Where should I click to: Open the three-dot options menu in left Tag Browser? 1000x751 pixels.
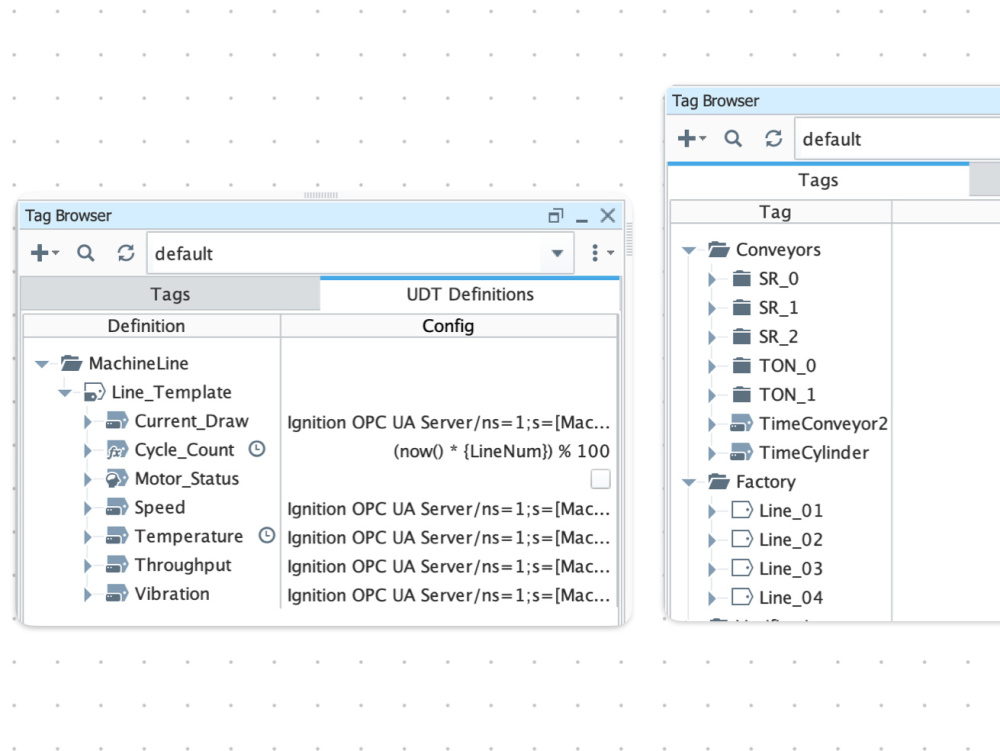pyautogui.click(x=601, y=253)
